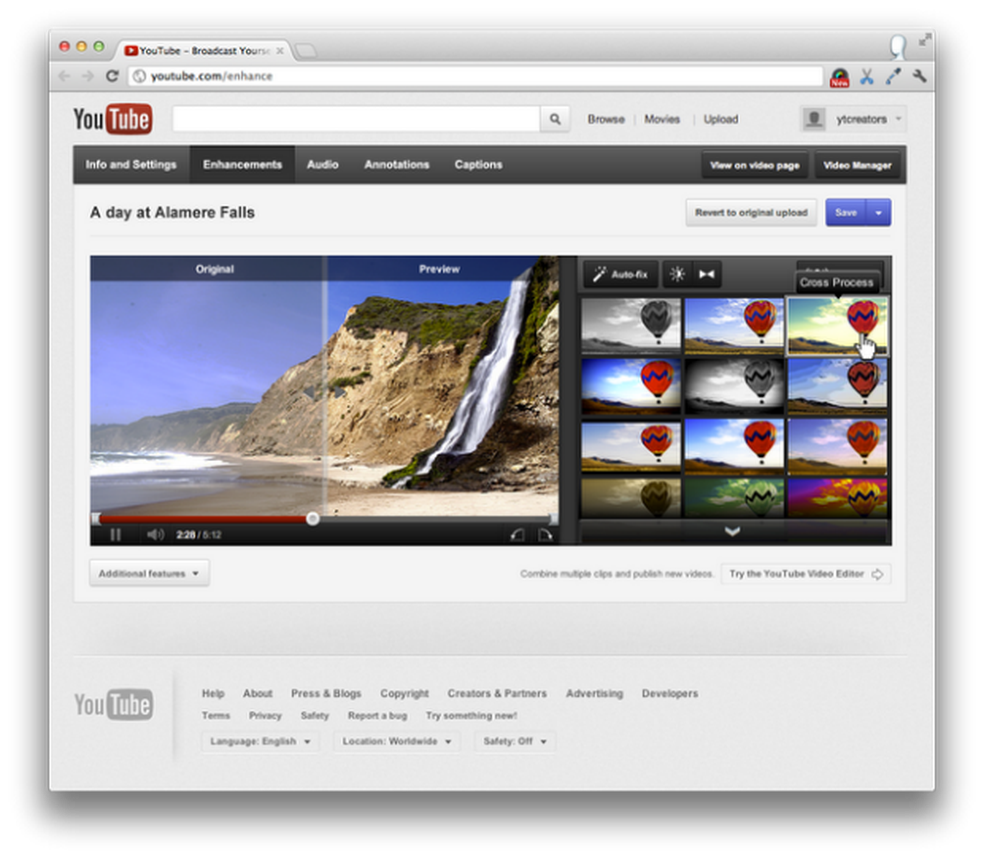The width and height of the screenshot is (984, 859).
Task: Expand the Additional features menu
Action: (148, 573)
